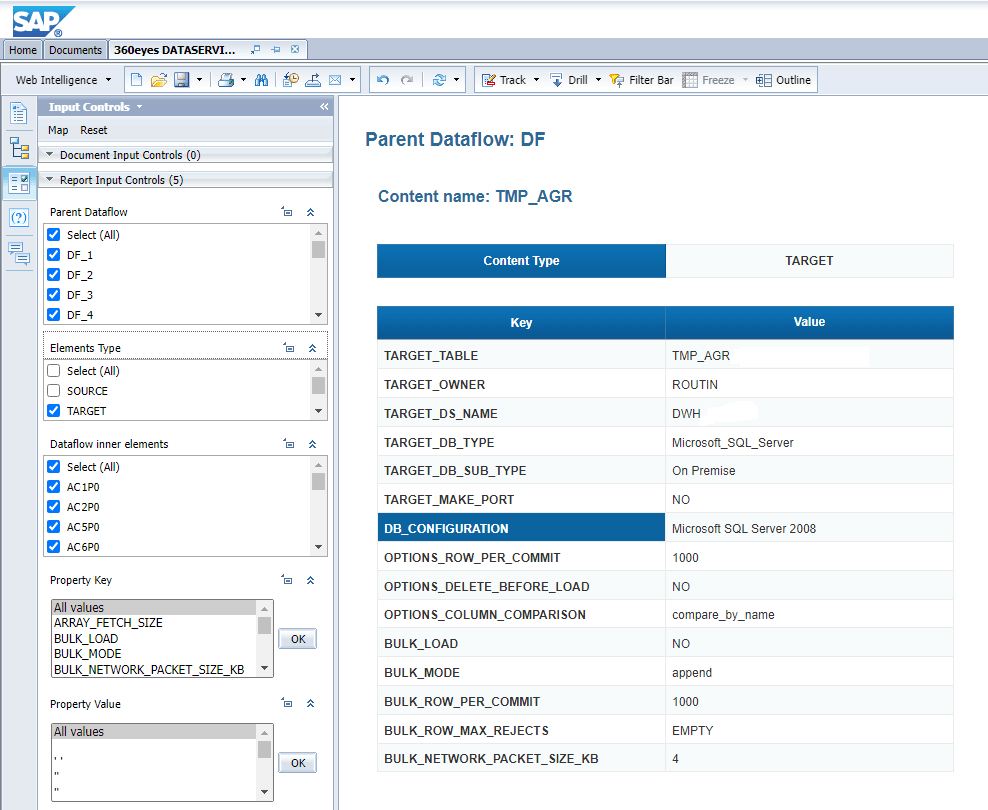988x810 pixels.
Task: Click dependencies icon for Property Key control
Action: [x=287, y=580]
